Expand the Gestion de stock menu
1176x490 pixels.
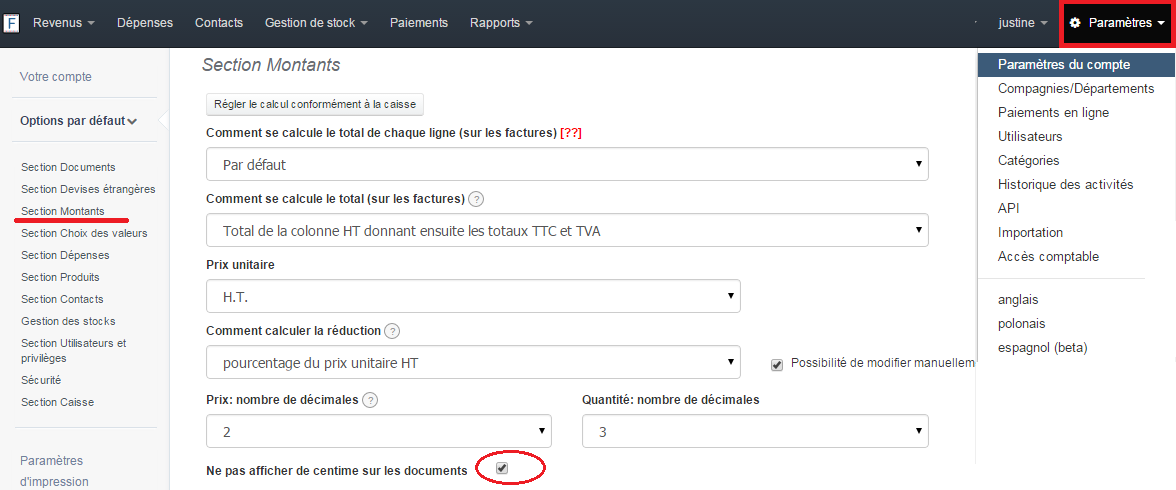click(x=316, y=23)
